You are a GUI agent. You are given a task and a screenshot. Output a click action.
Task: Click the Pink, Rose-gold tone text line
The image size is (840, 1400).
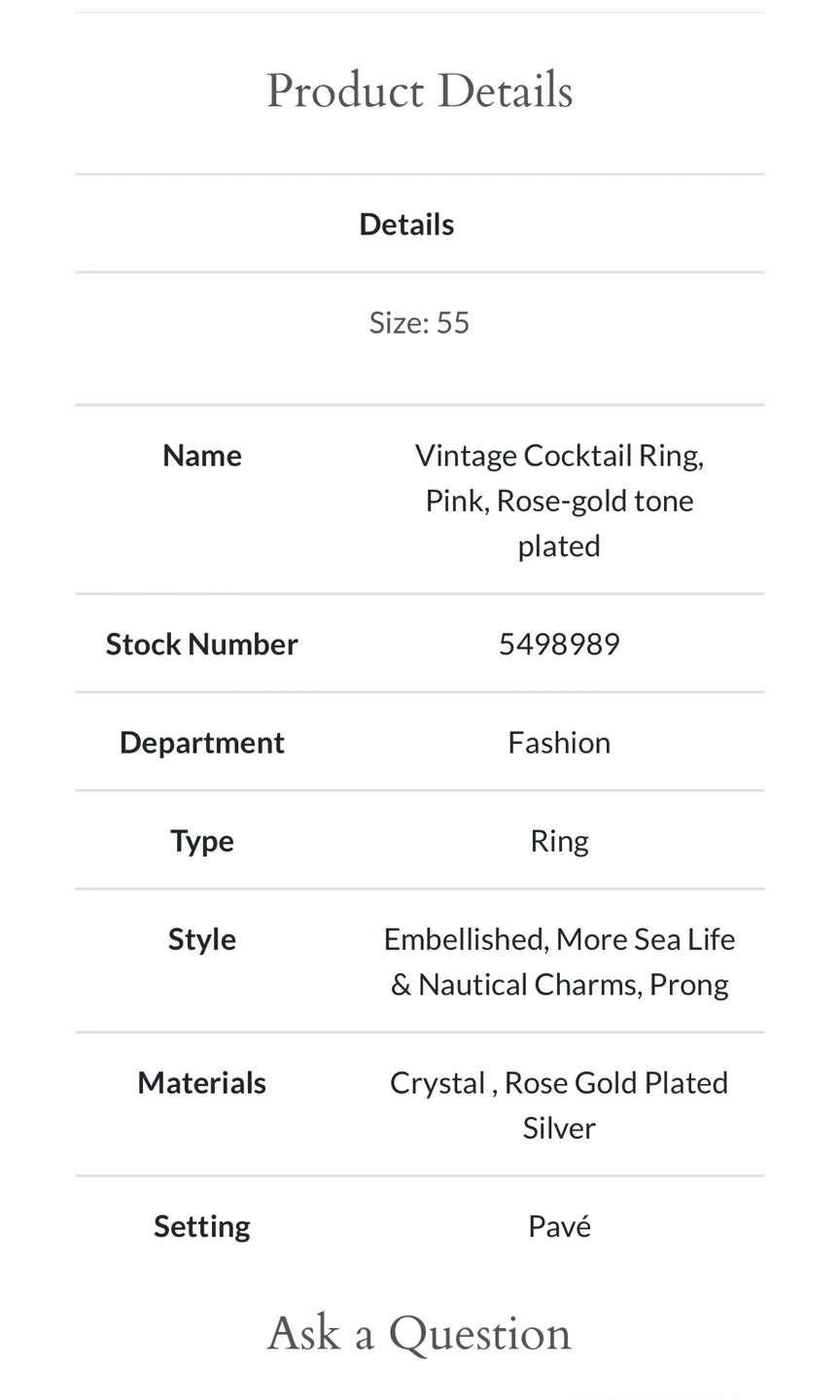pos(559,501)
